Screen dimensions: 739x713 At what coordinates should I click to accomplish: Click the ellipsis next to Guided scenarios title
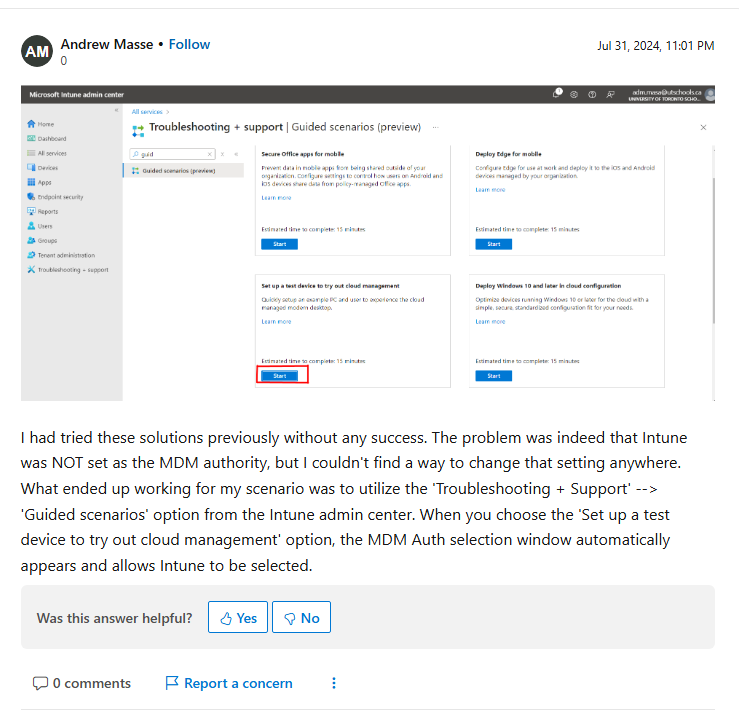click(435, 127)
